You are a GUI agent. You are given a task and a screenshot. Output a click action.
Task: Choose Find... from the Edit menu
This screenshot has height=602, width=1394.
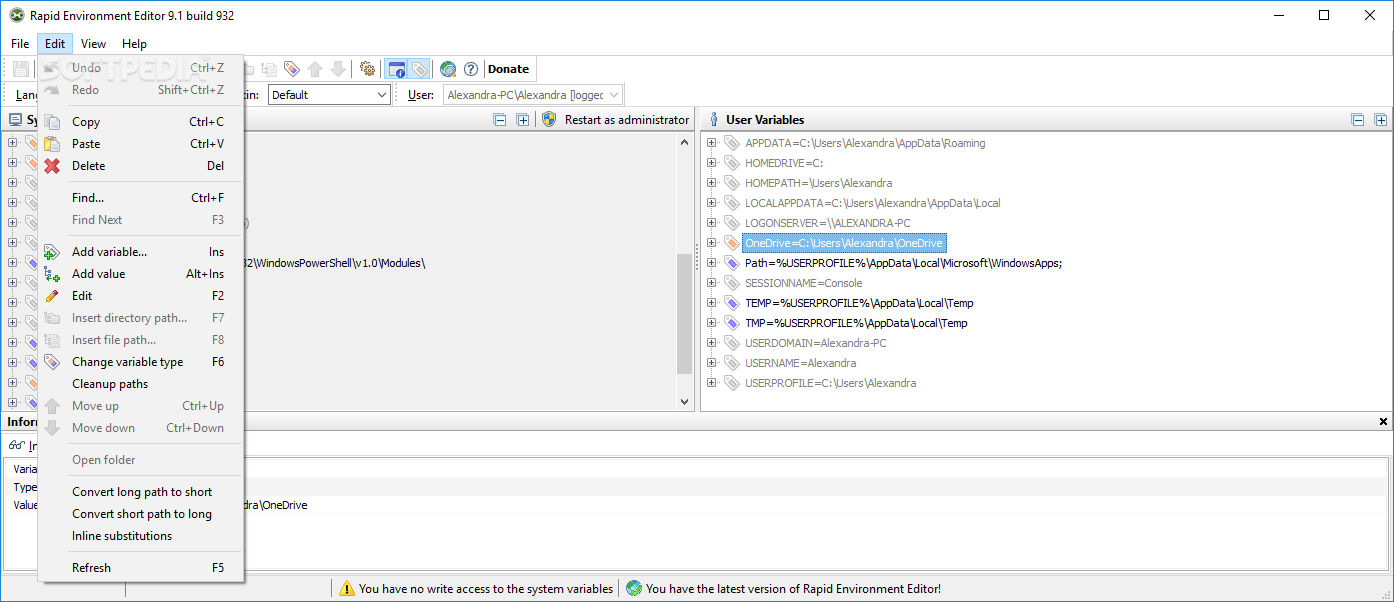pos(140,198)
